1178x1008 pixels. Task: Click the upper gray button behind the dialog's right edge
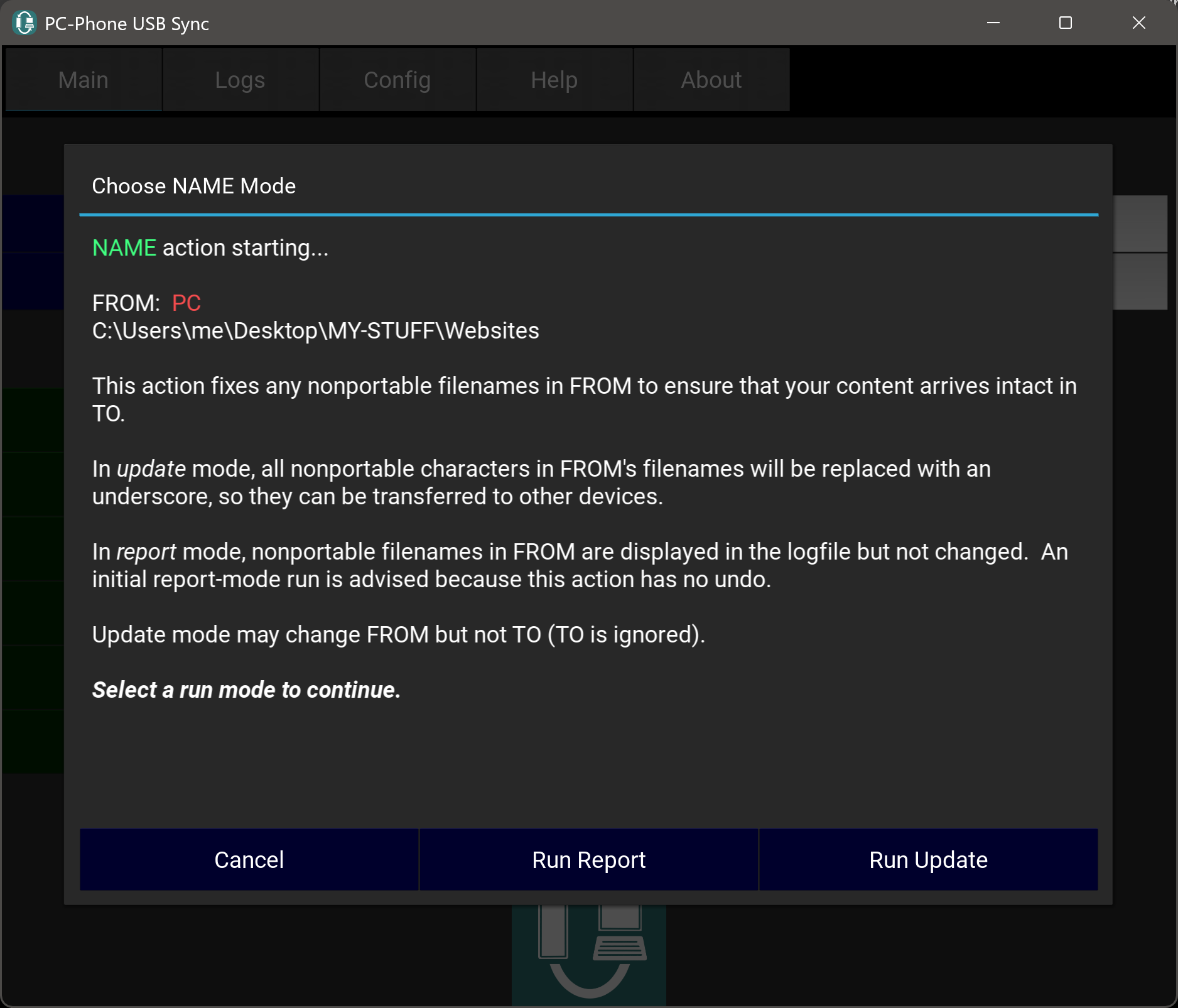click(x=1140, y=224)
